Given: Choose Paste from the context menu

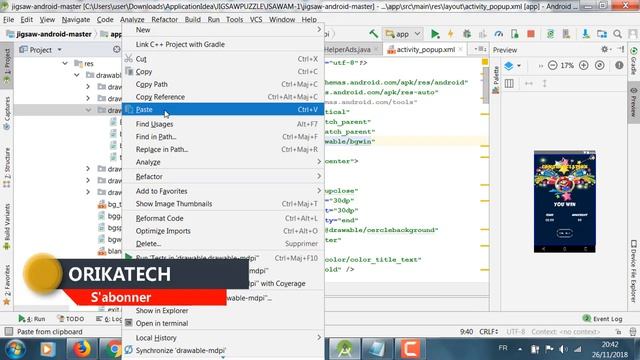Looking at the screenshot, I should 223,109.
